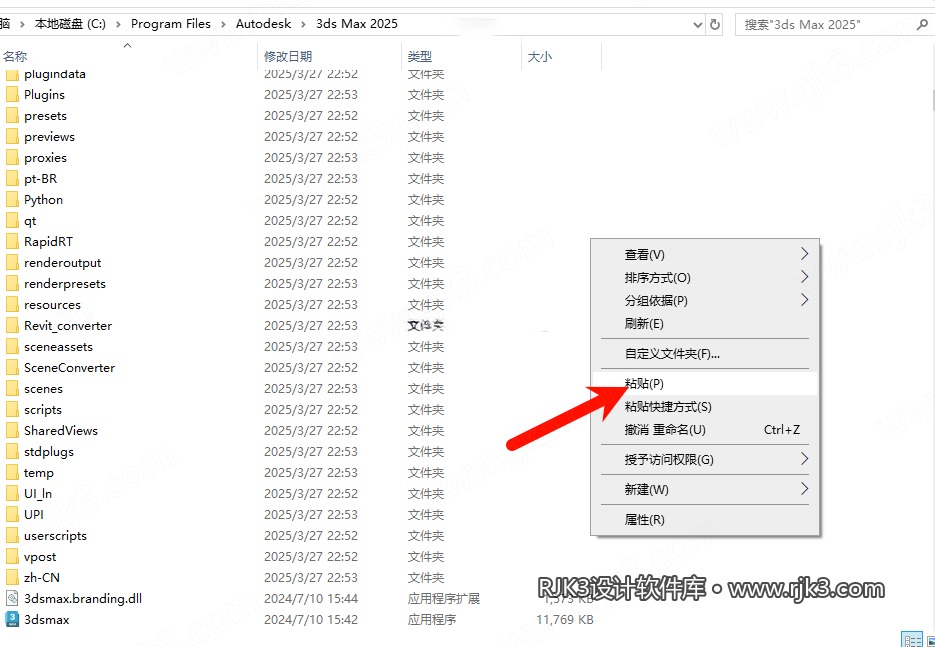Click the resources folder icon
The height and width of the screenshot is (647, 935).
[x=12, y=305]
